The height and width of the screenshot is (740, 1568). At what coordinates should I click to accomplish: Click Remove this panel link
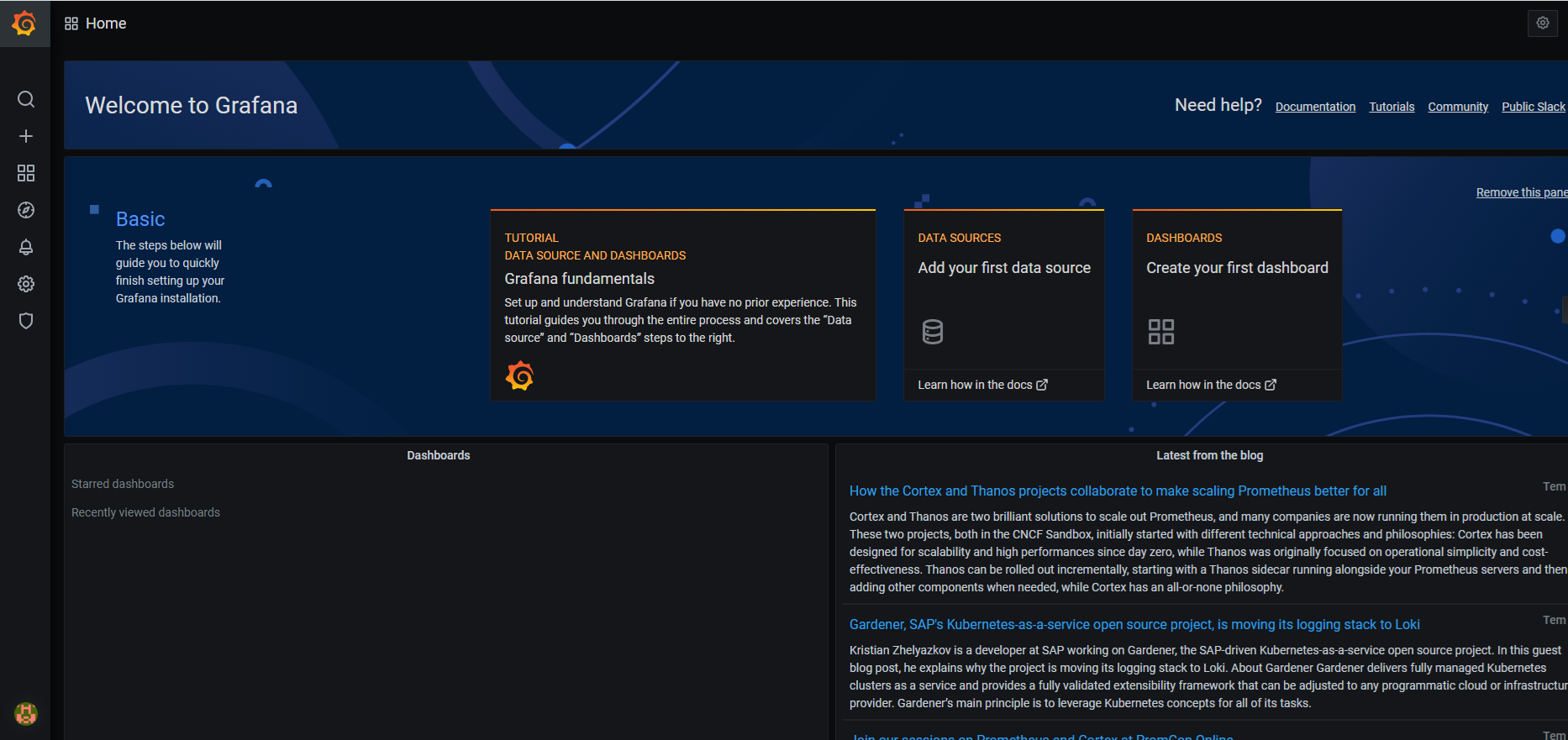point(1522,192)
